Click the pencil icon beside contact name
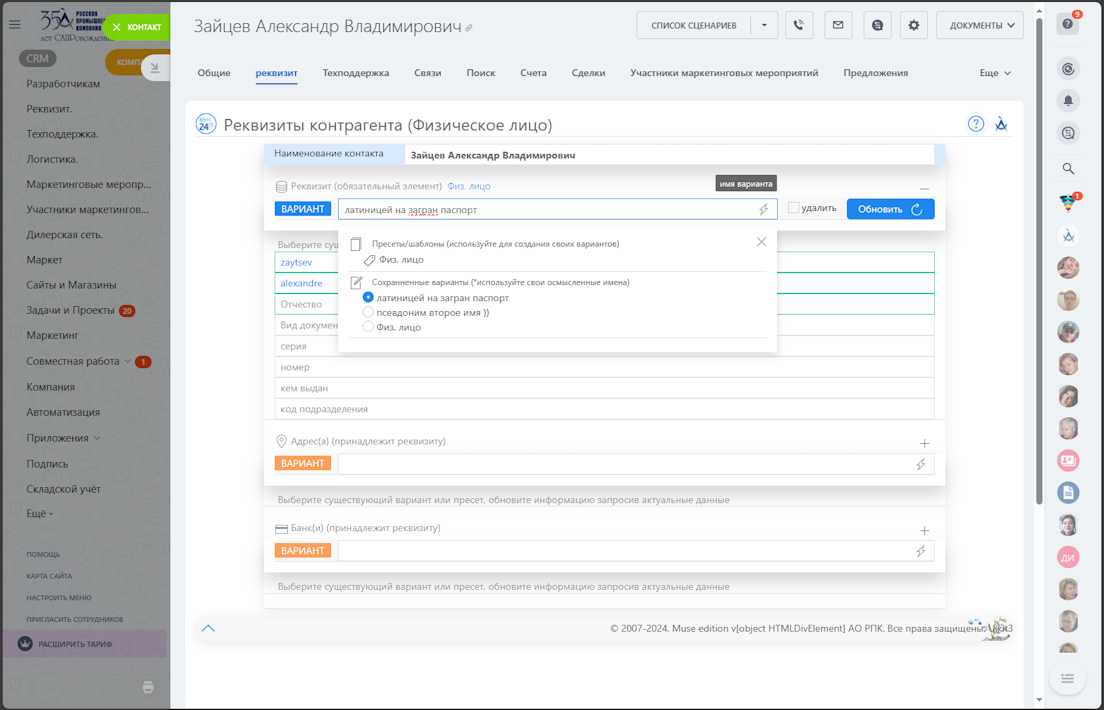 pyautogui.click(x=469, y=28)
